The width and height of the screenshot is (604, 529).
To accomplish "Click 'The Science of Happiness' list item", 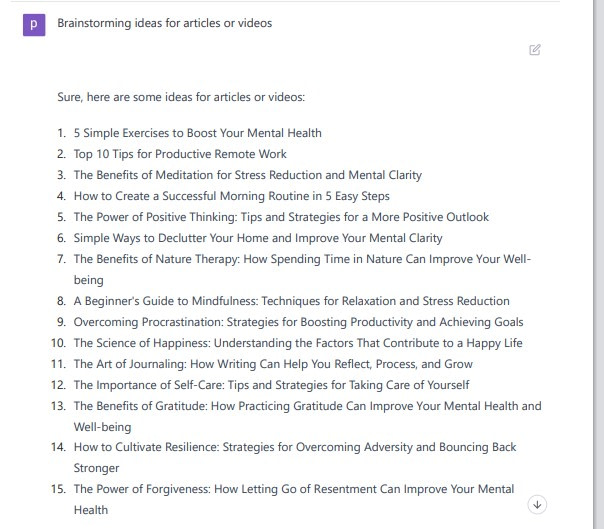I will pos(298,343).
